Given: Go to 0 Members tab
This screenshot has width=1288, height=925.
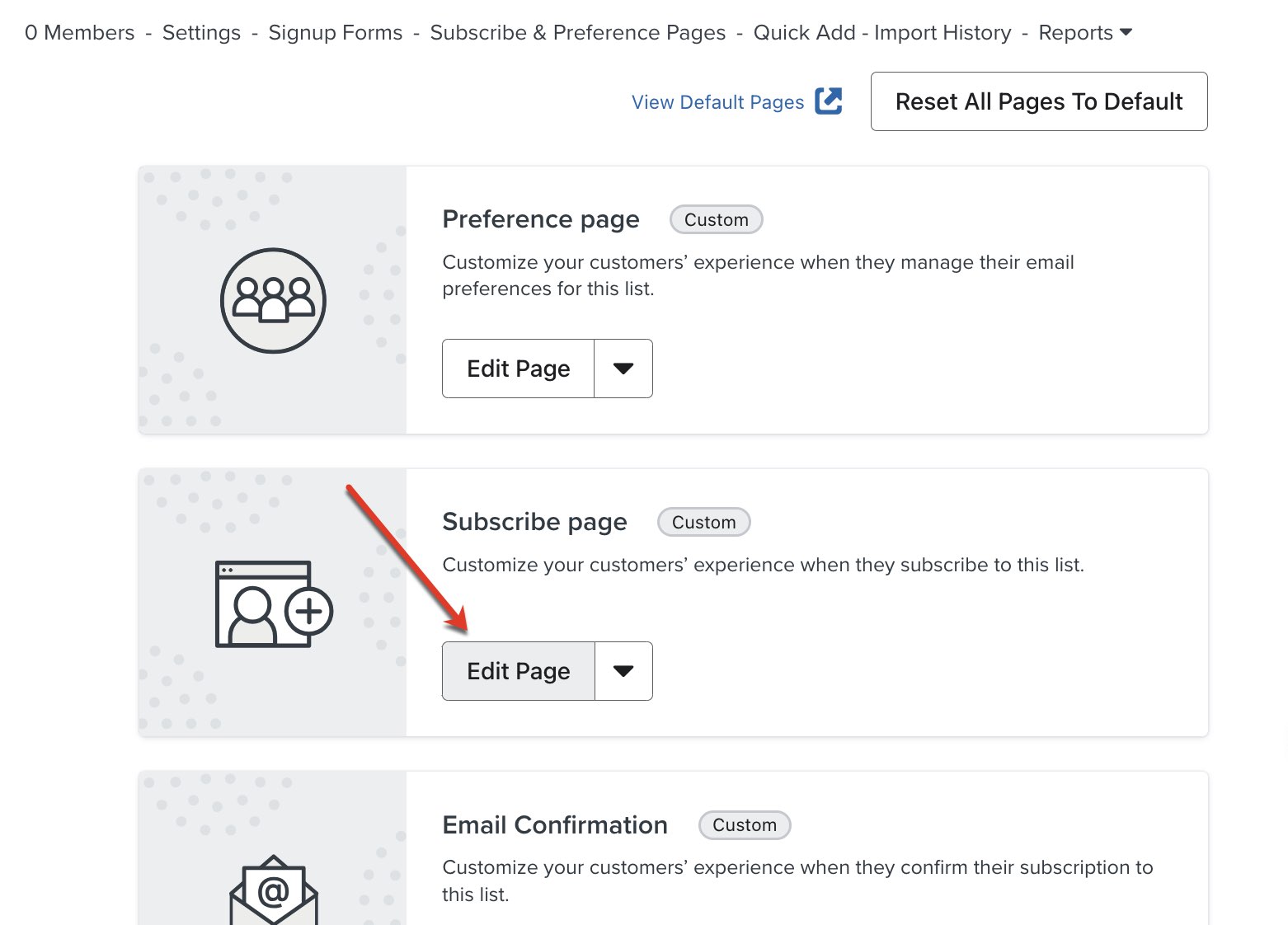Looking at the screenshot, I should pos(79,33).
